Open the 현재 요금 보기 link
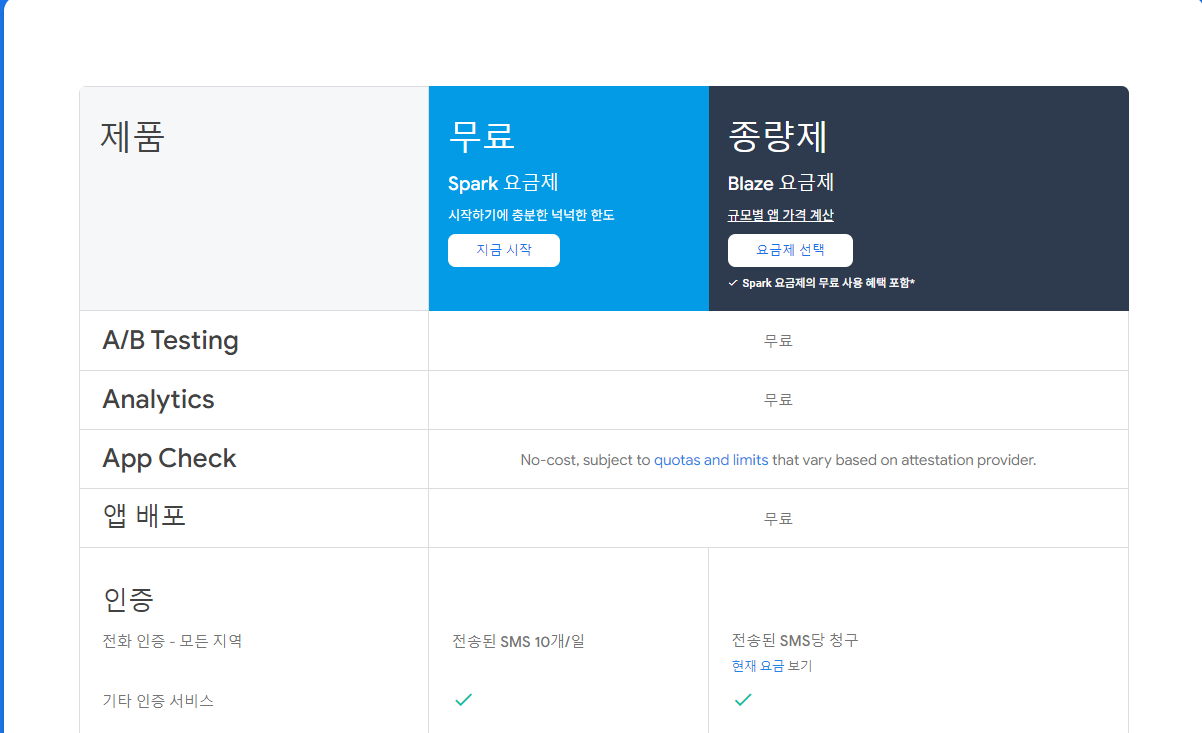Image resolution: width=1202 pixels, height=733 pixels. (x=772, y=666)
